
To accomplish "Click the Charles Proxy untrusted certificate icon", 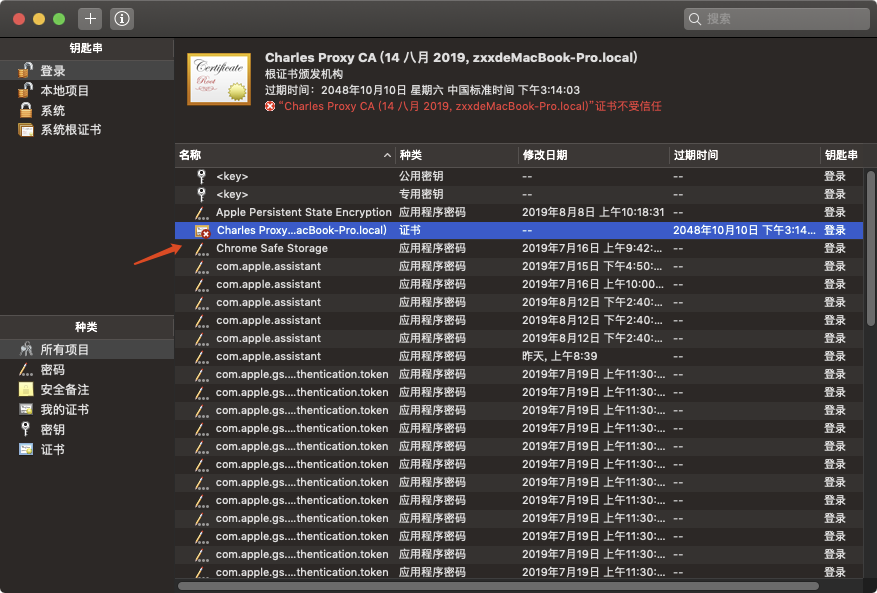I will click(x=202, y=230).
